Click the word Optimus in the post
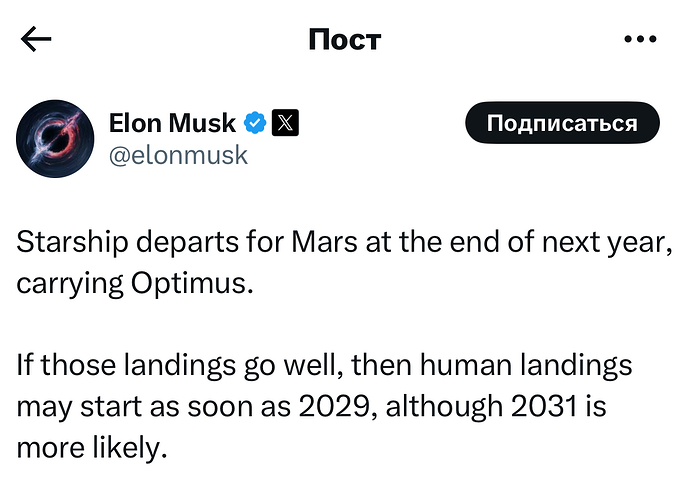Screen dimensions: 689x500 pyautogui.click(x=192, y=284)
